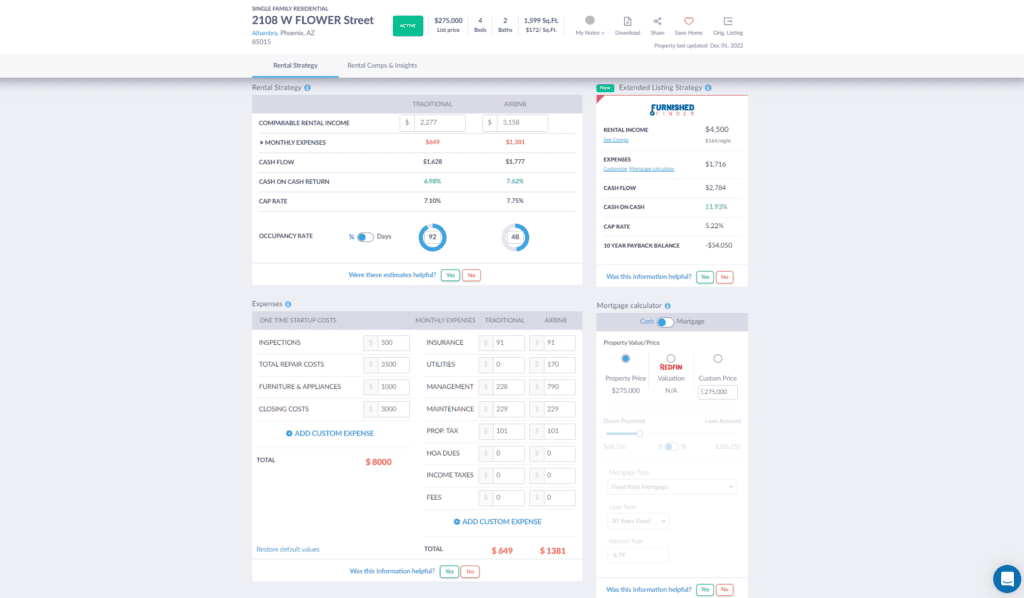Click the Save Home heart icon
The image size is (1024, 598).
689,19
